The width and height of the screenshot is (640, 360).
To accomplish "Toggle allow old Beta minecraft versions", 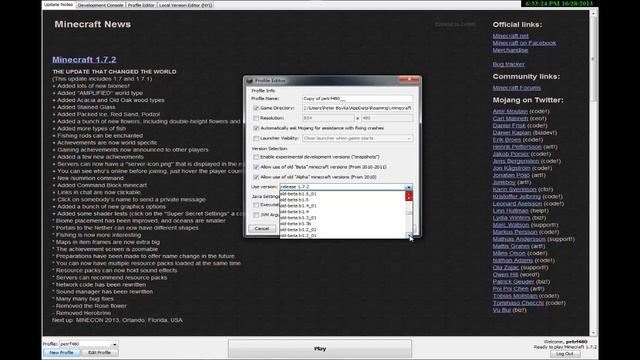I will [256, 167].
